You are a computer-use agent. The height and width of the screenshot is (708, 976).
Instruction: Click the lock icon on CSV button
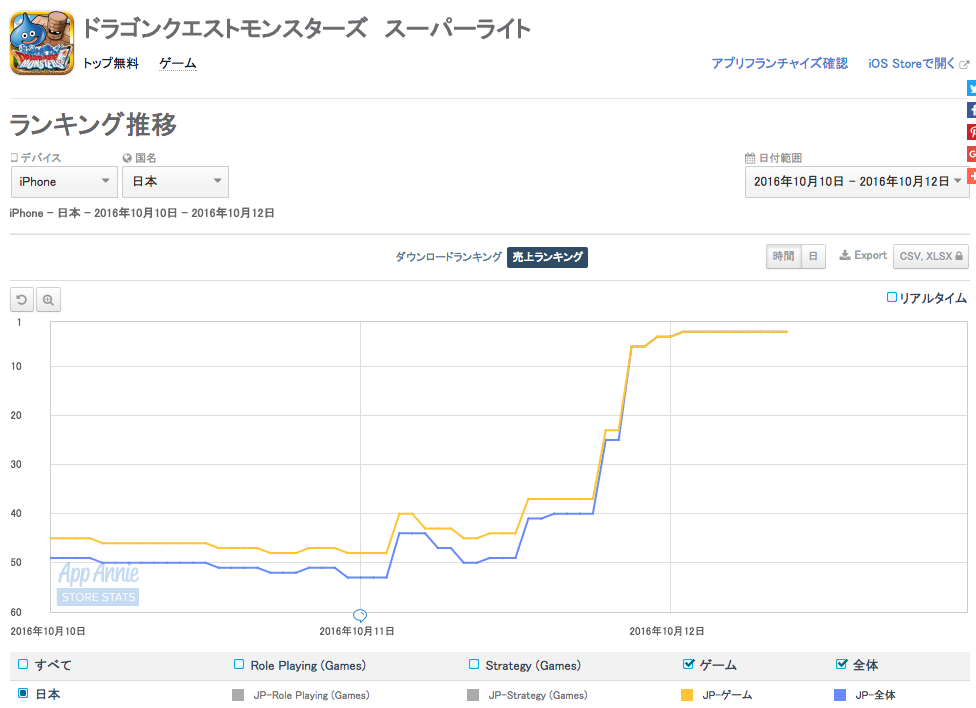pos(959,256)
